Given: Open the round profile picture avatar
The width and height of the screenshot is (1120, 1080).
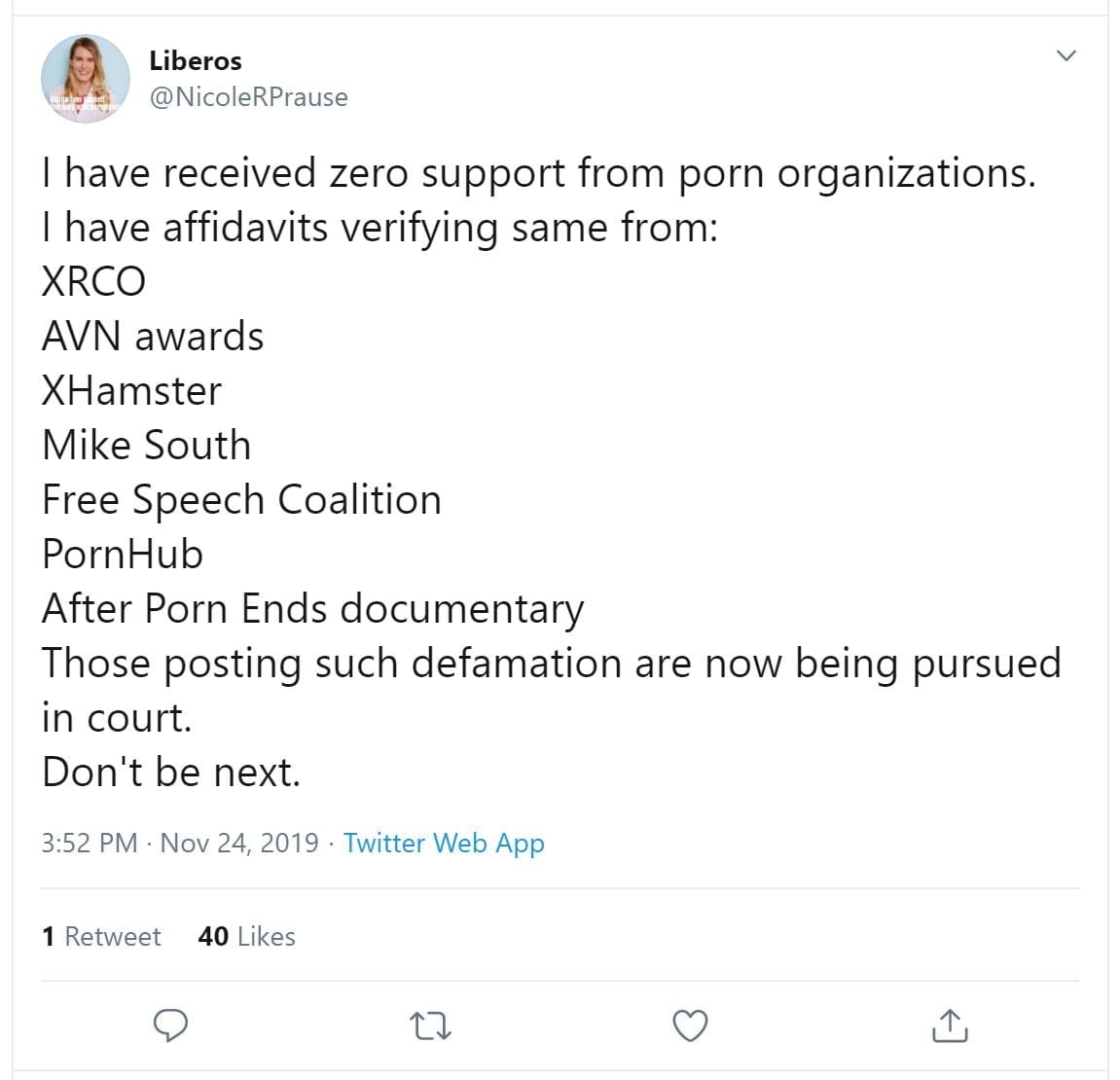Looking at the screenshot, I should (85, 79).
